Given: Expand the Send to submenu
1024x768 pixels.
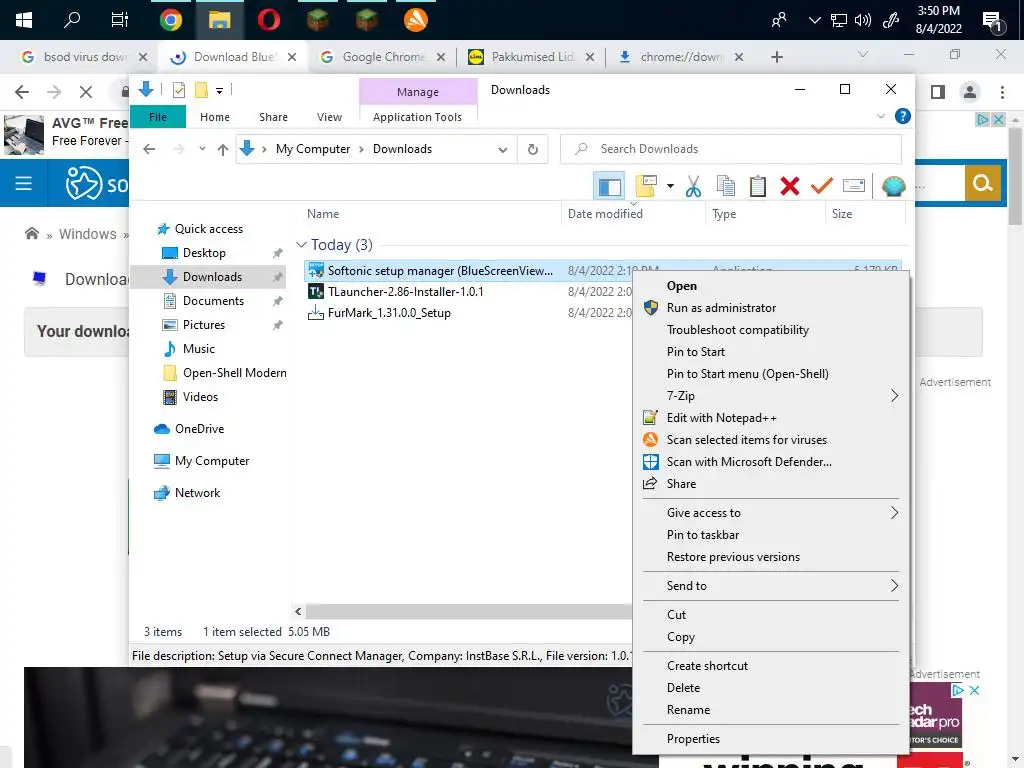Looking at the screenshot, I should click(771, 586).
